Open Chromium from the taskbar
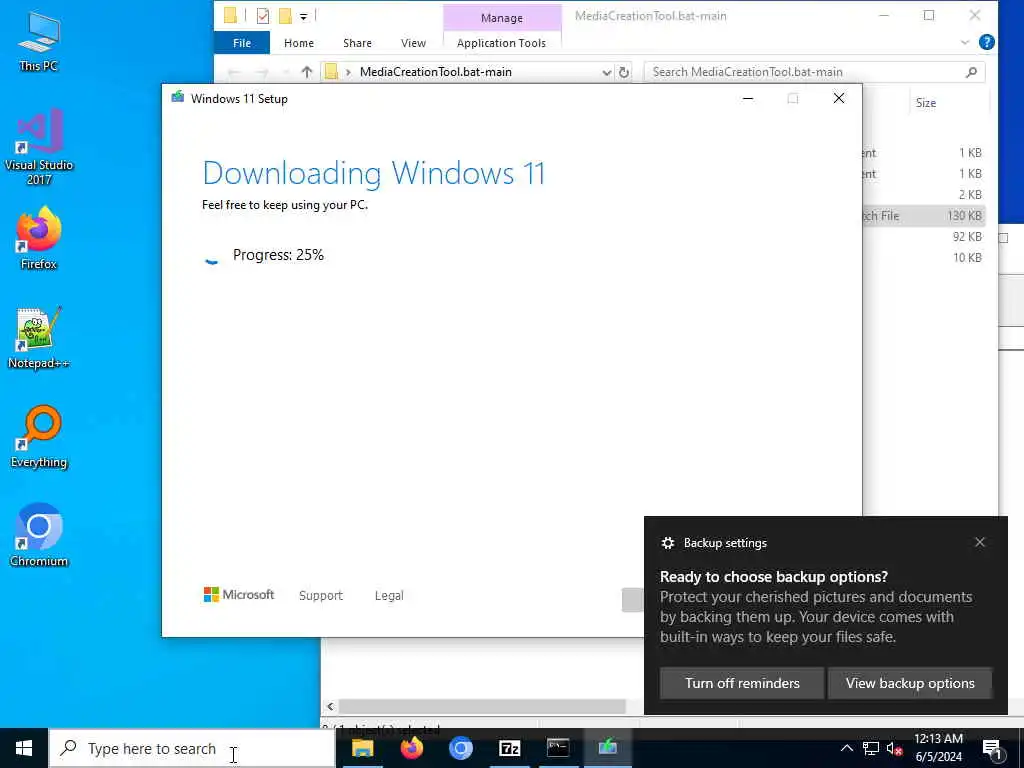The image size is (1024, 768). point(460,748)
